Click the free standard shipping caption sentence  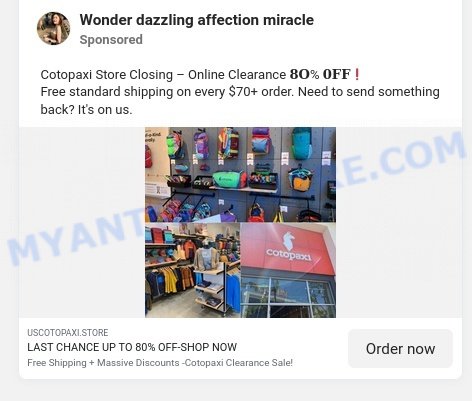pyautogui.click(x=240, y=100)
